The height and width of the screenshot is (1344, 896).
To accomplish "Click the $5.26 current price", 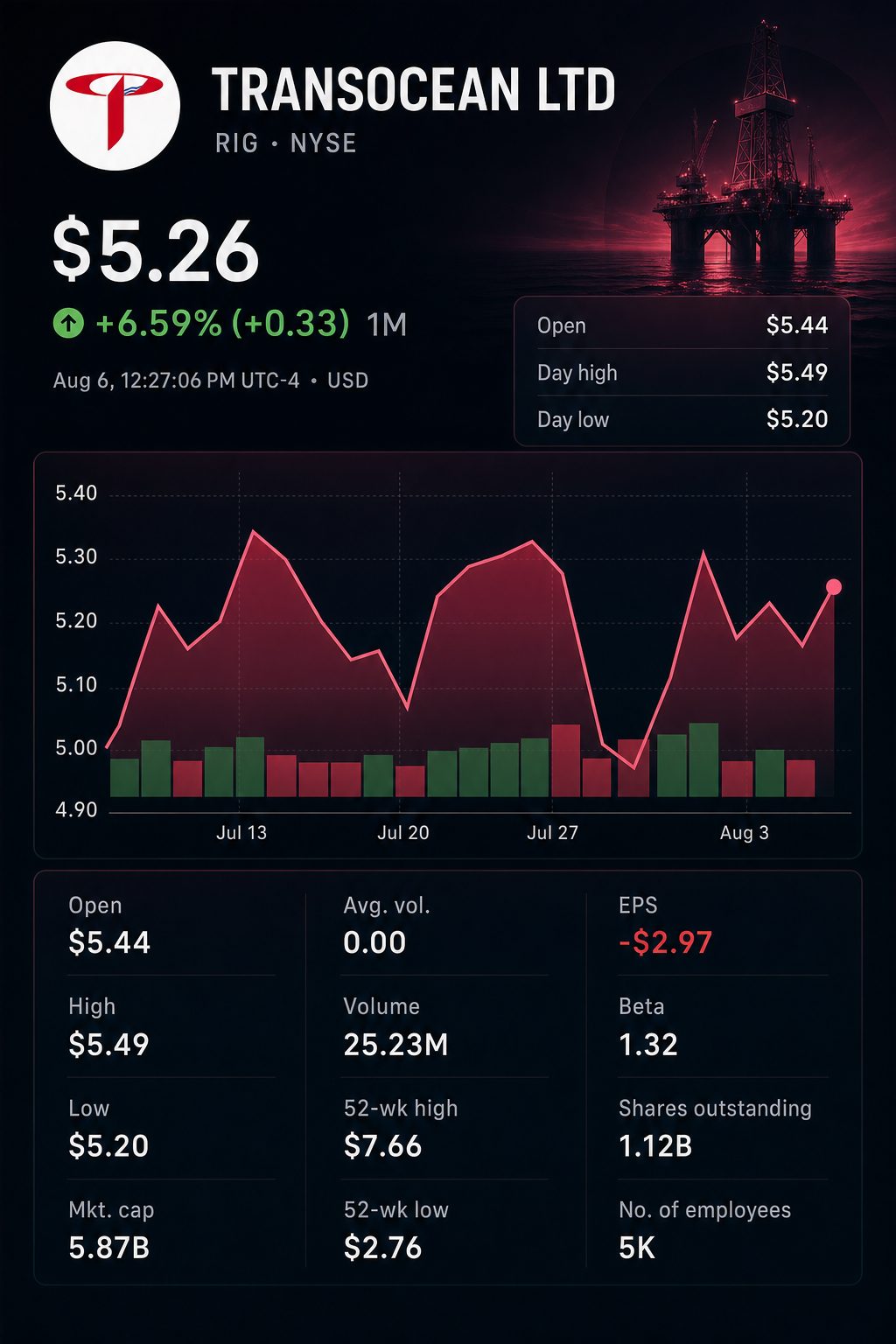I will (156, 251).
